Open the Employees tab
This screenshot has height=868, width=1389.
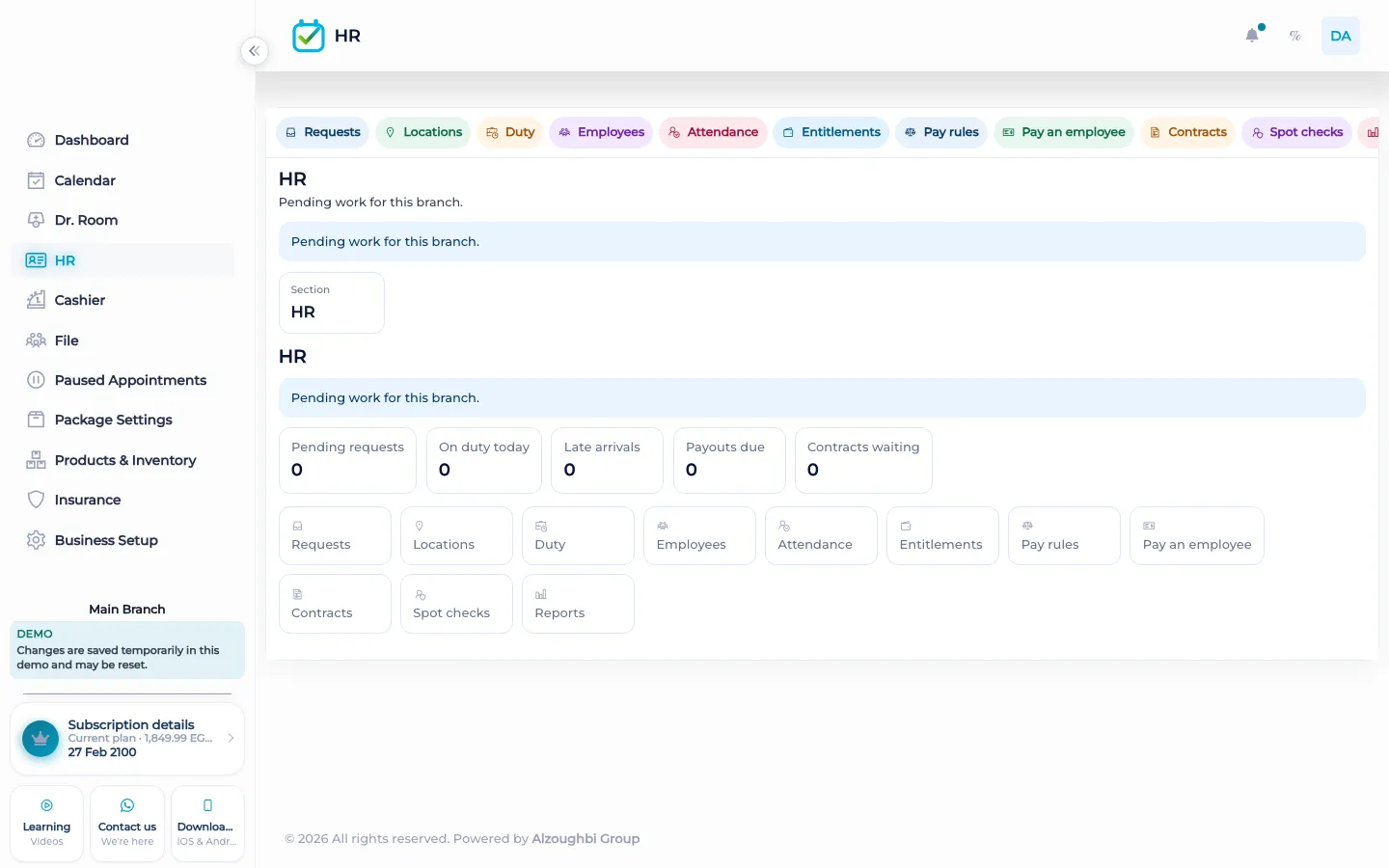point(601,132)
